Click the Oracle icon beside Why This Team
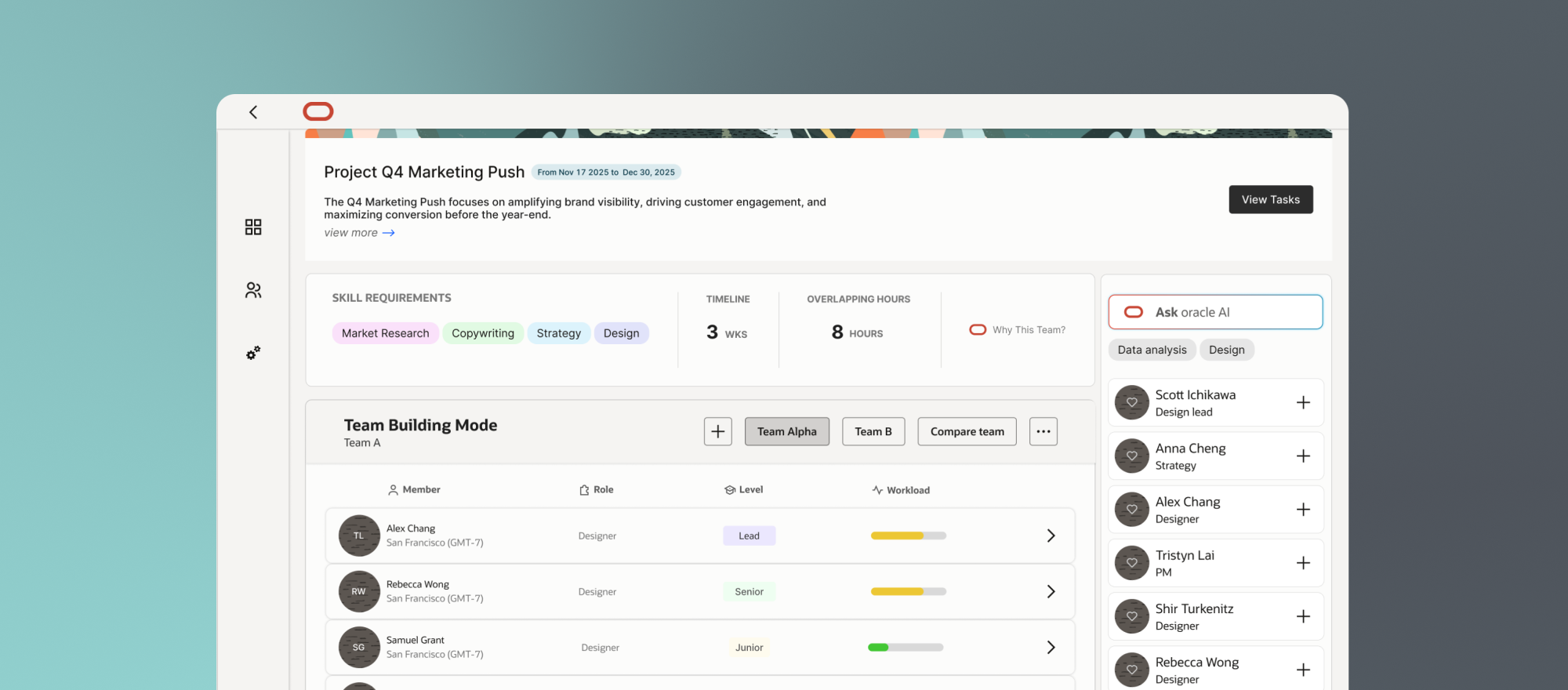 tap(978, 329)
